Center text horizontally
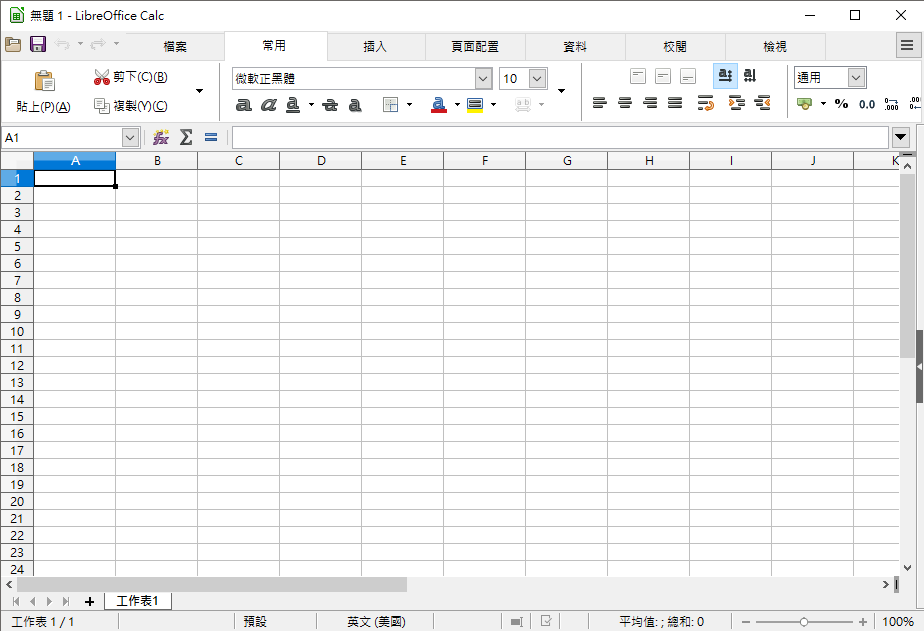This screenshot has height=631, width=924. tap(625, 104)
